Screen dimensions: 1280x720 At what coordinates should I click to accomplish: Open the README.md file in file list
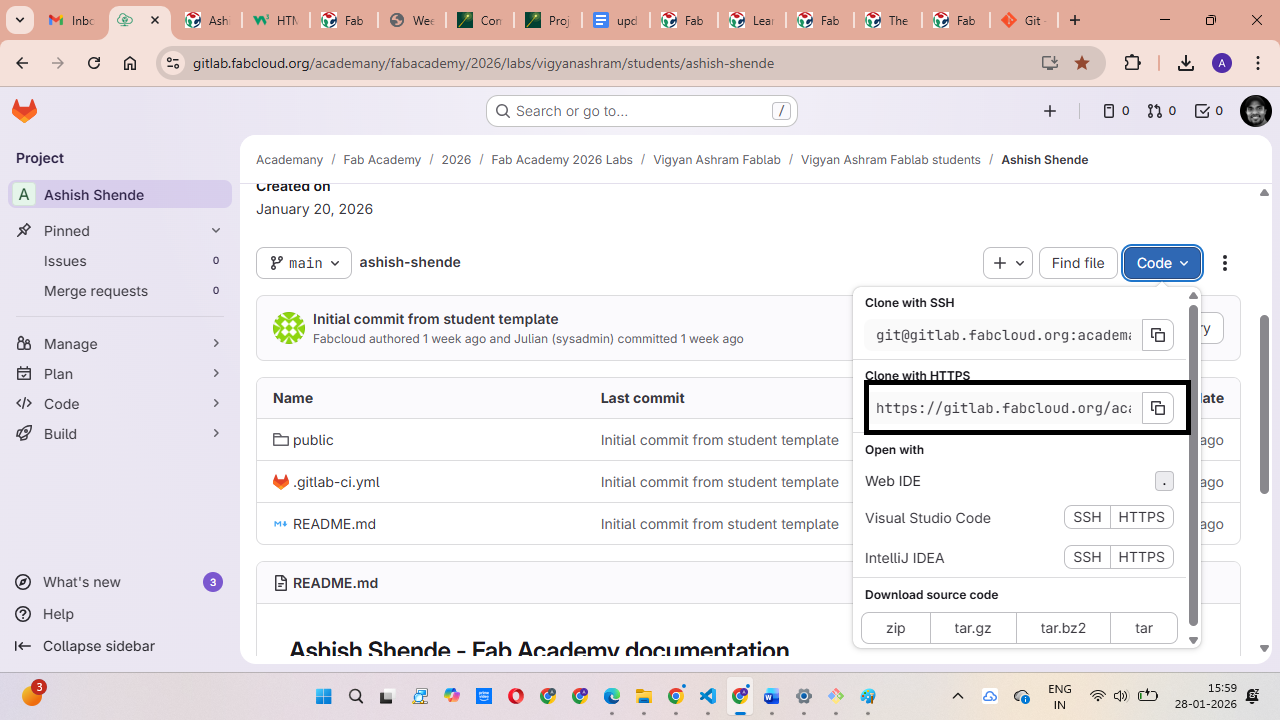(x=334, y=524)
